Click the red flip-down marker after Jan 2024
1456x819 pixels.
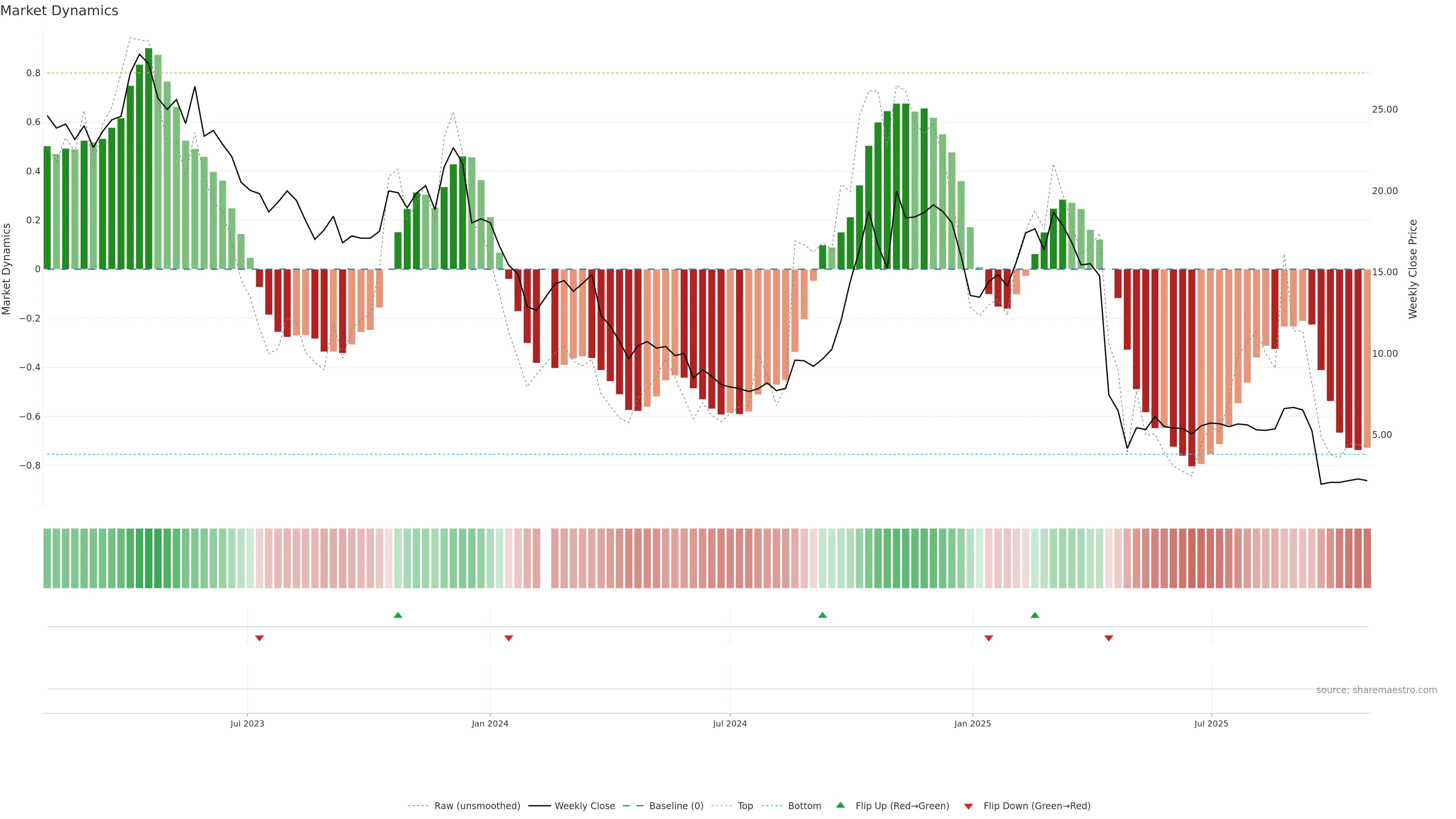(509, 638)
